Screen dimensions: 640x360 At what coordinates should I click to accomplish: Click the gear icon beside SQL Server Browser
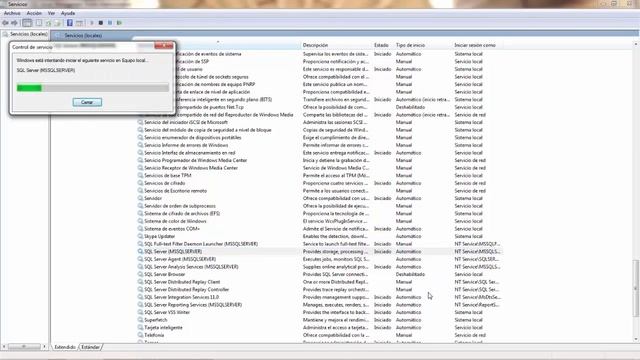140,274
